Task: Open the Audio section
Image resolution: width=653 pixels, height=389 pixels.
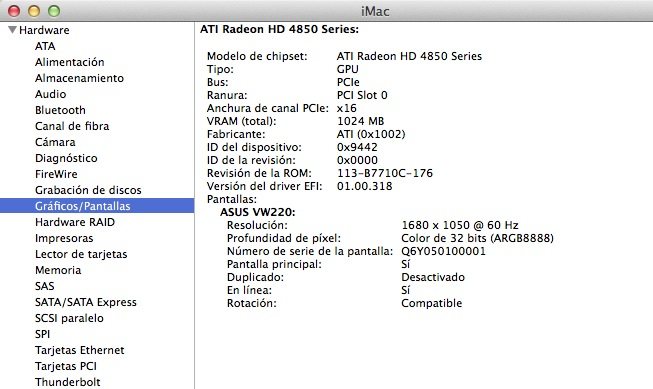Action: (x=50, y=94)
